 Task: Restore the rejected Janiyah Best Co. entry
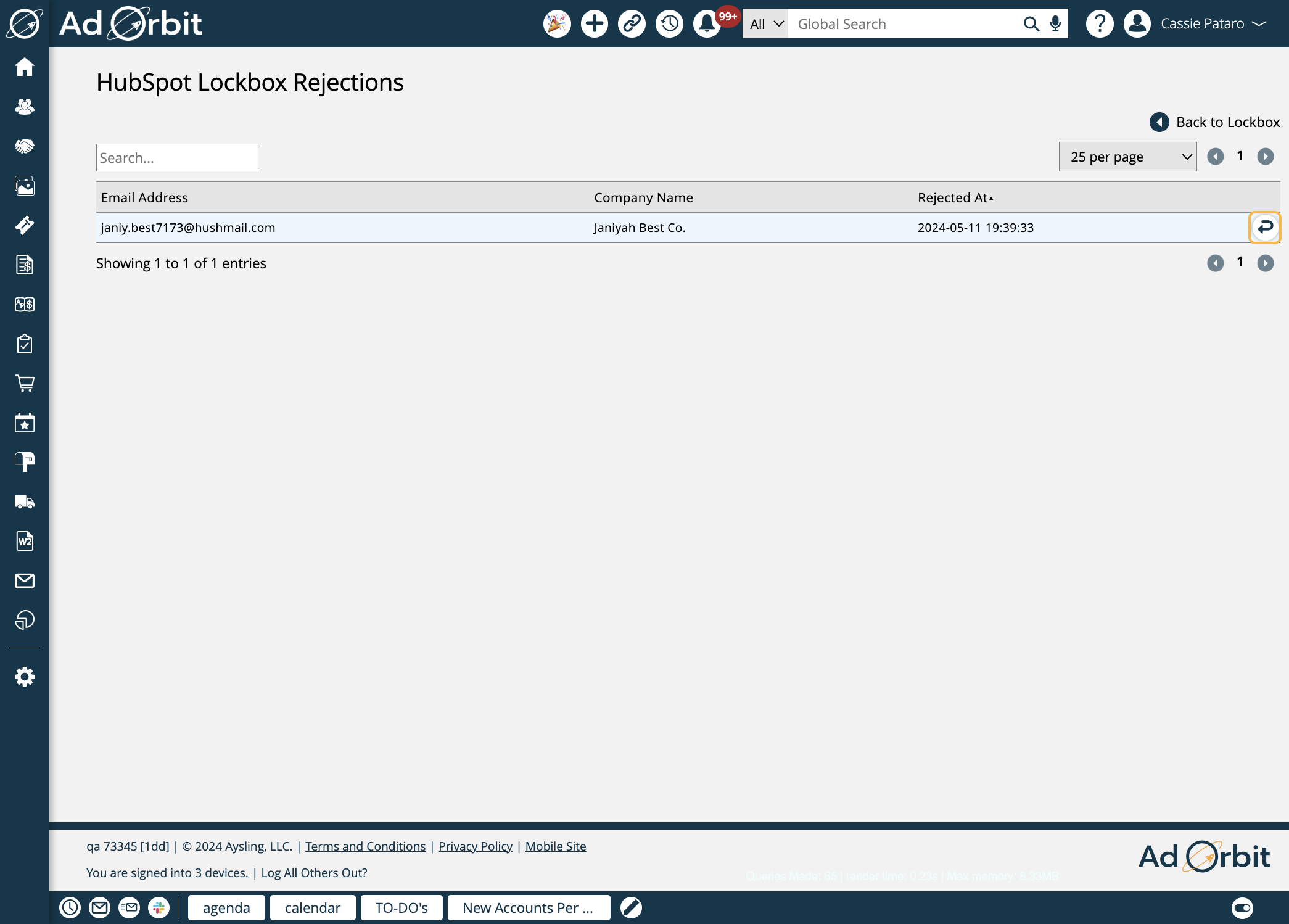[x=1265, y=227]
